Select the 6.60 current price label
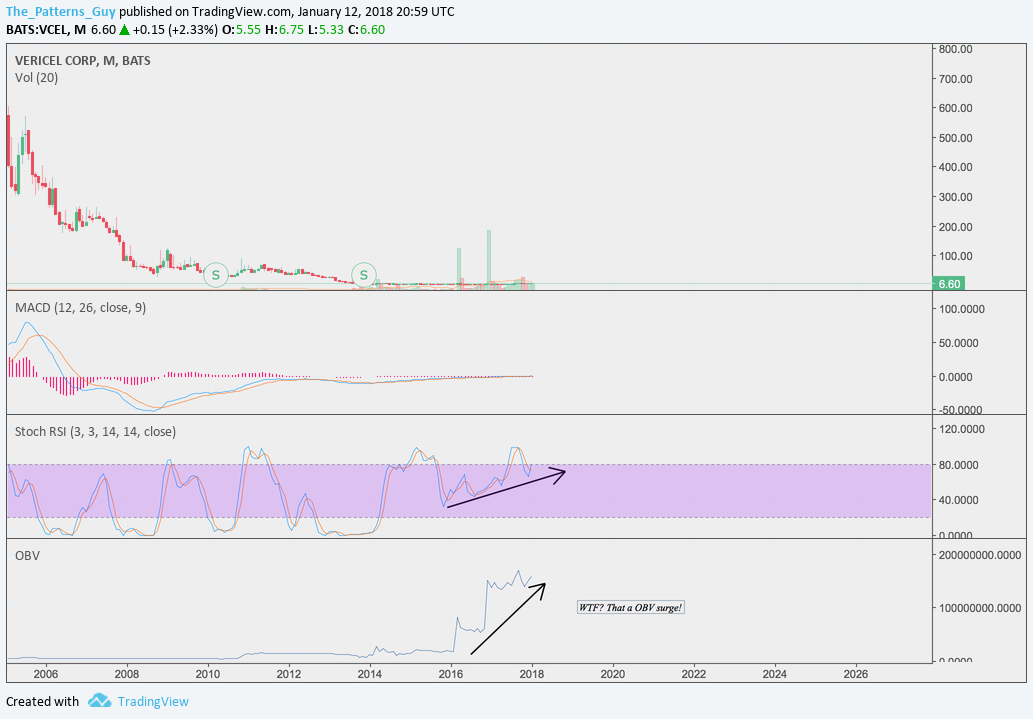This screenshot has width=1033, height=719. [948, 284]
